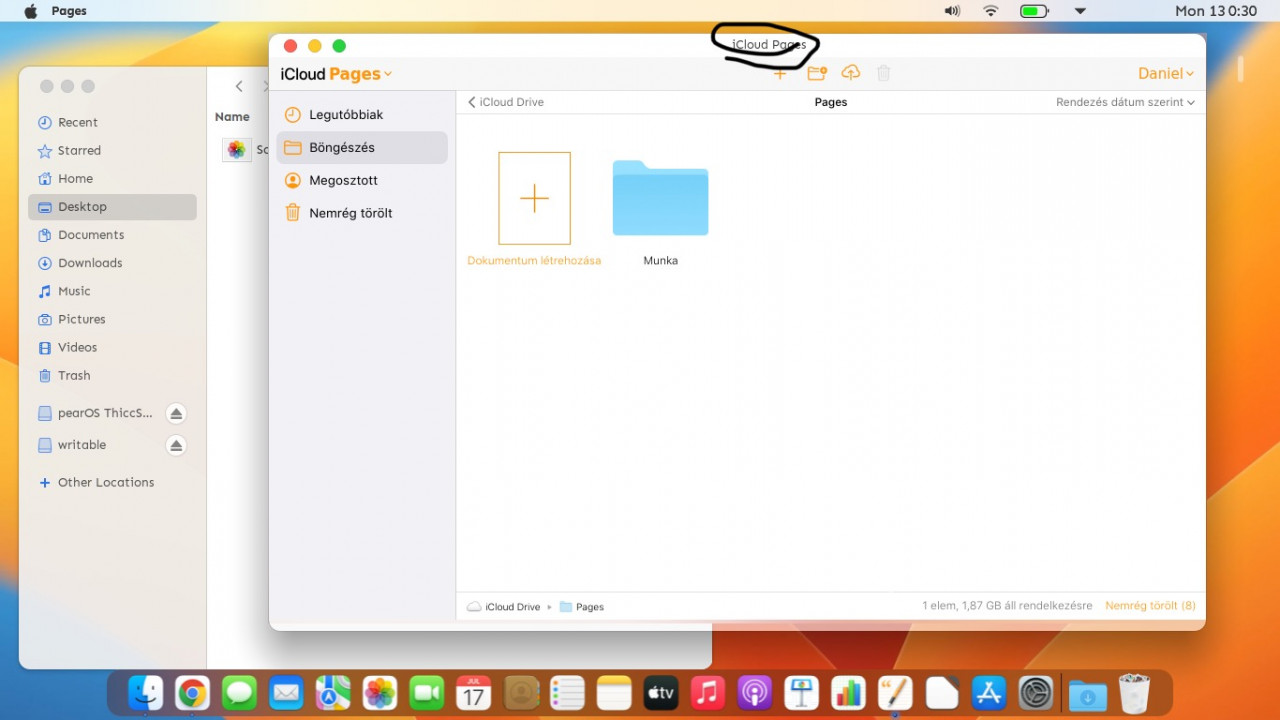Image resolution: width=1280 pixels, height=720 pixels.
Task: Open Numbers from the dock
Action: (x=849, y=693)
